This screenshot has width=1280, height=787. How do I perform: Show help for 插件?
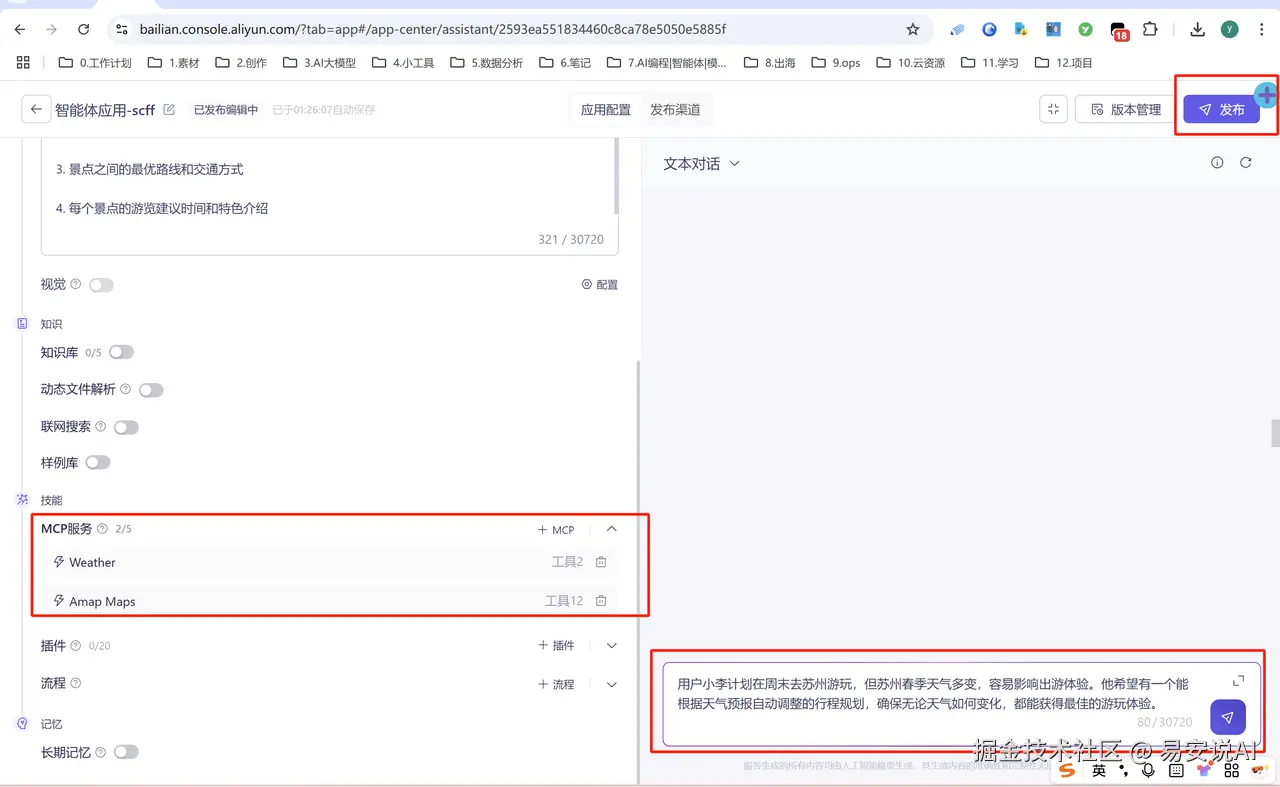[76, 646]
